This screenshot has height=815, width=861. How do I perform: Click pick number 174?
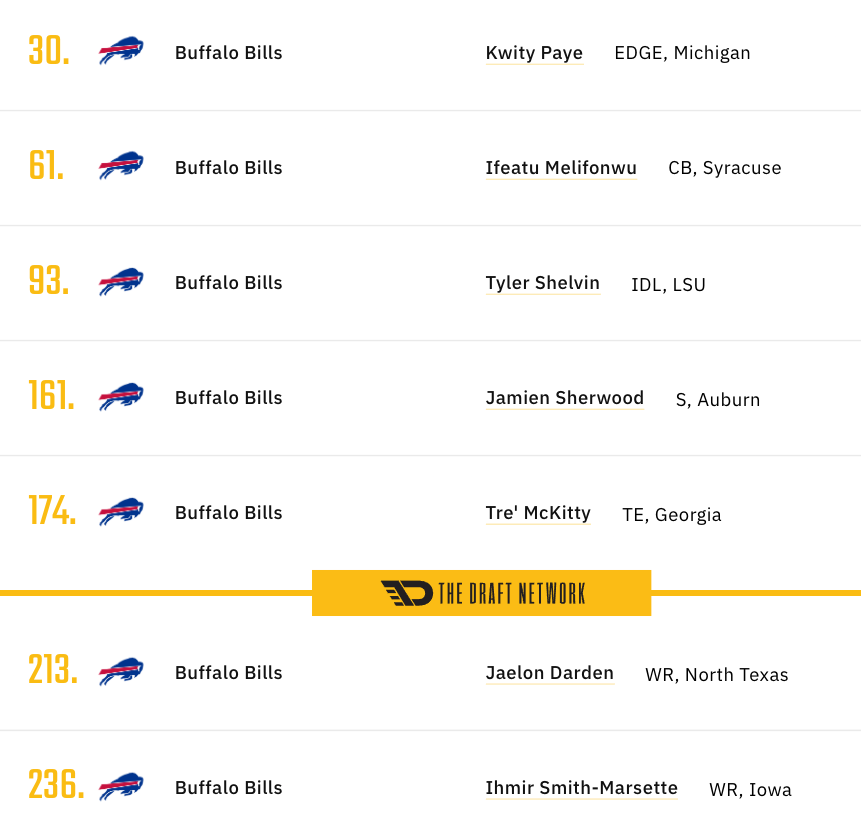[52, 510]
